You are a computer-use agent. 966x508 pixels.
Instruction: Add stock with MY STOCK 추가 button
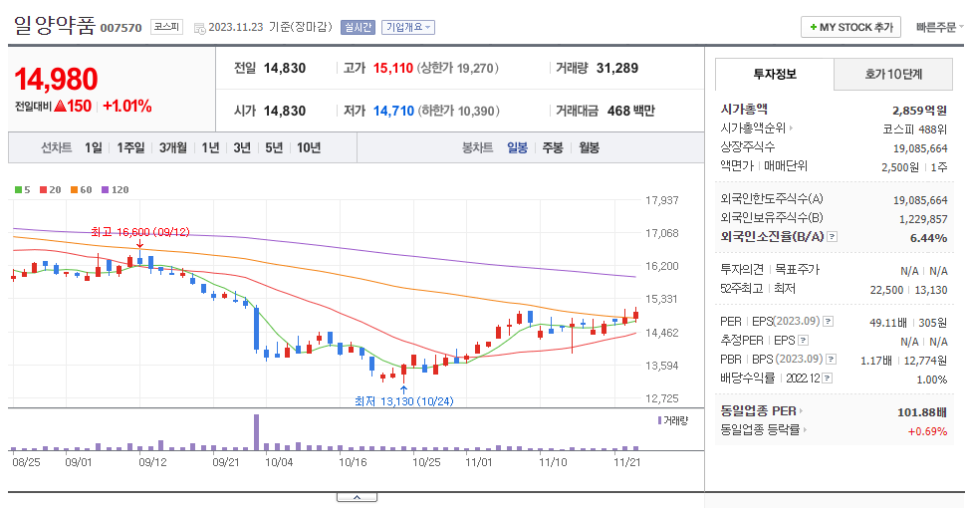(851, 27)
